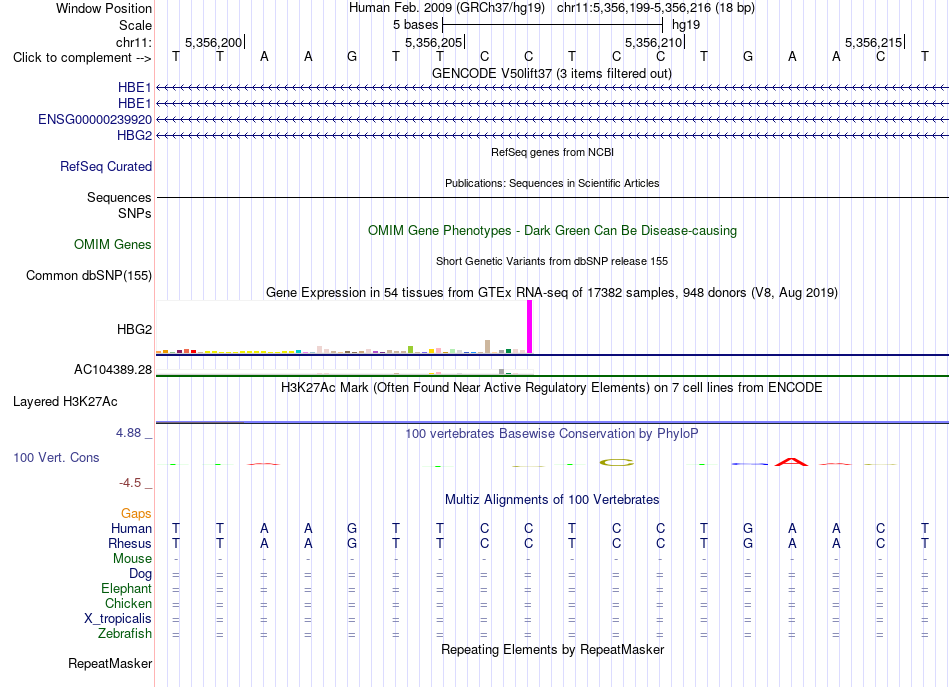Click the 5,356,205 ruler position
The width and height of the screenshot is (950, 687).
coord(433,42)
